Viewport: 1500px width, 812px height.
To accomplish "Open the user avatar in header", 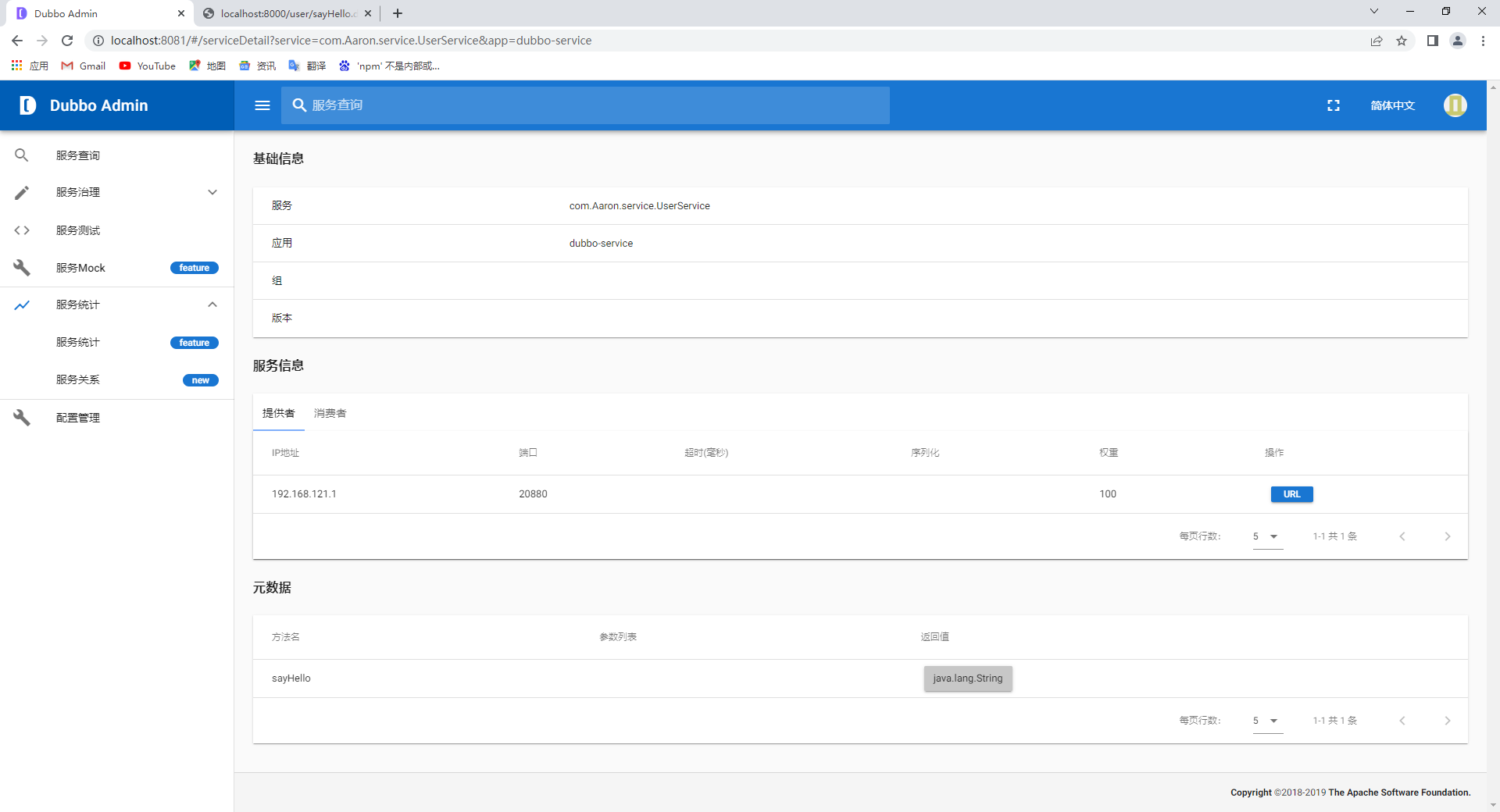I will (x=1455, y=105).
